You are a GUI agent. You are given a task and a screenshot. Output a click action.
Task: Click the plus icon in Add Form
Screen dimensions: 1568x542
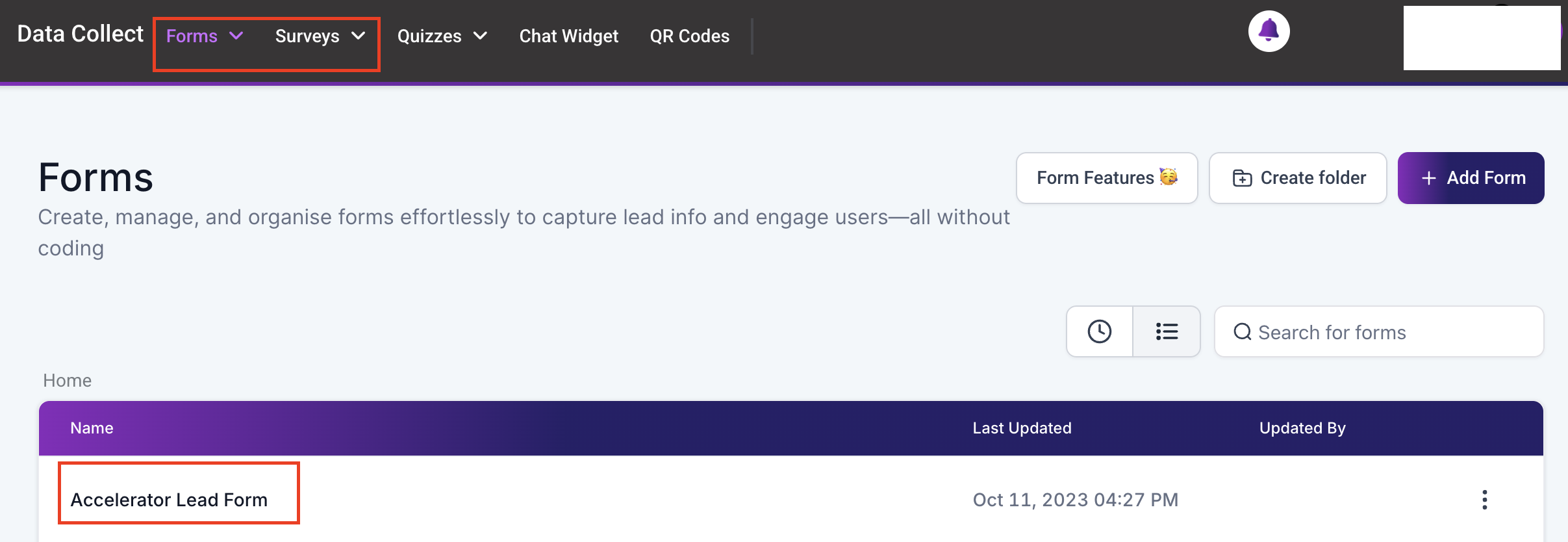coord(1428,178)
